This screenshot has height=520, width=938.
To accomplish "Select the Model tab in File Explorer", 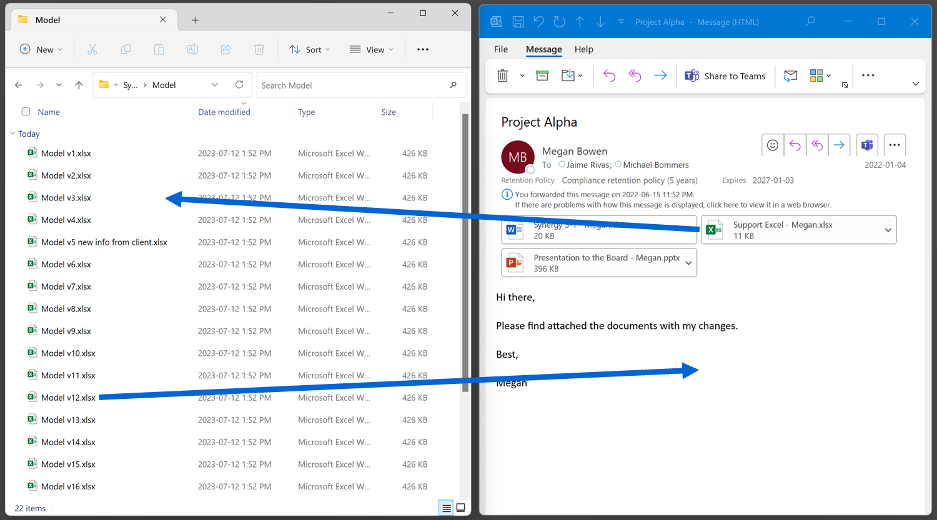I will coord(93,20).
